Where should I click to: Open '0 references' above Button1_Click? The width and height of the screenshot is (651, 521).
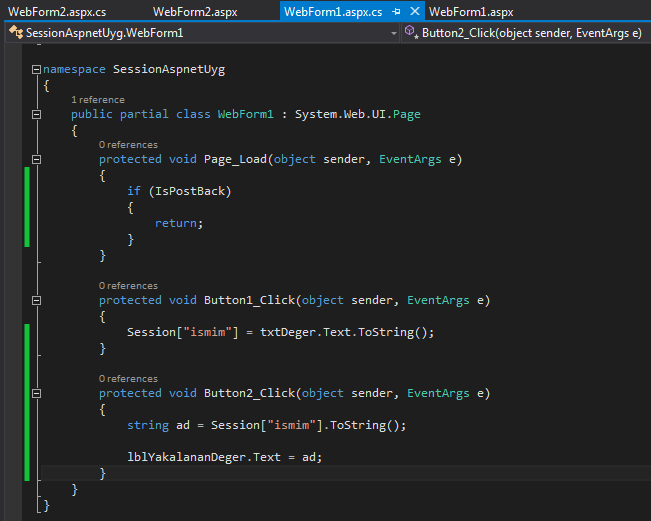click(x=128, y=286)
